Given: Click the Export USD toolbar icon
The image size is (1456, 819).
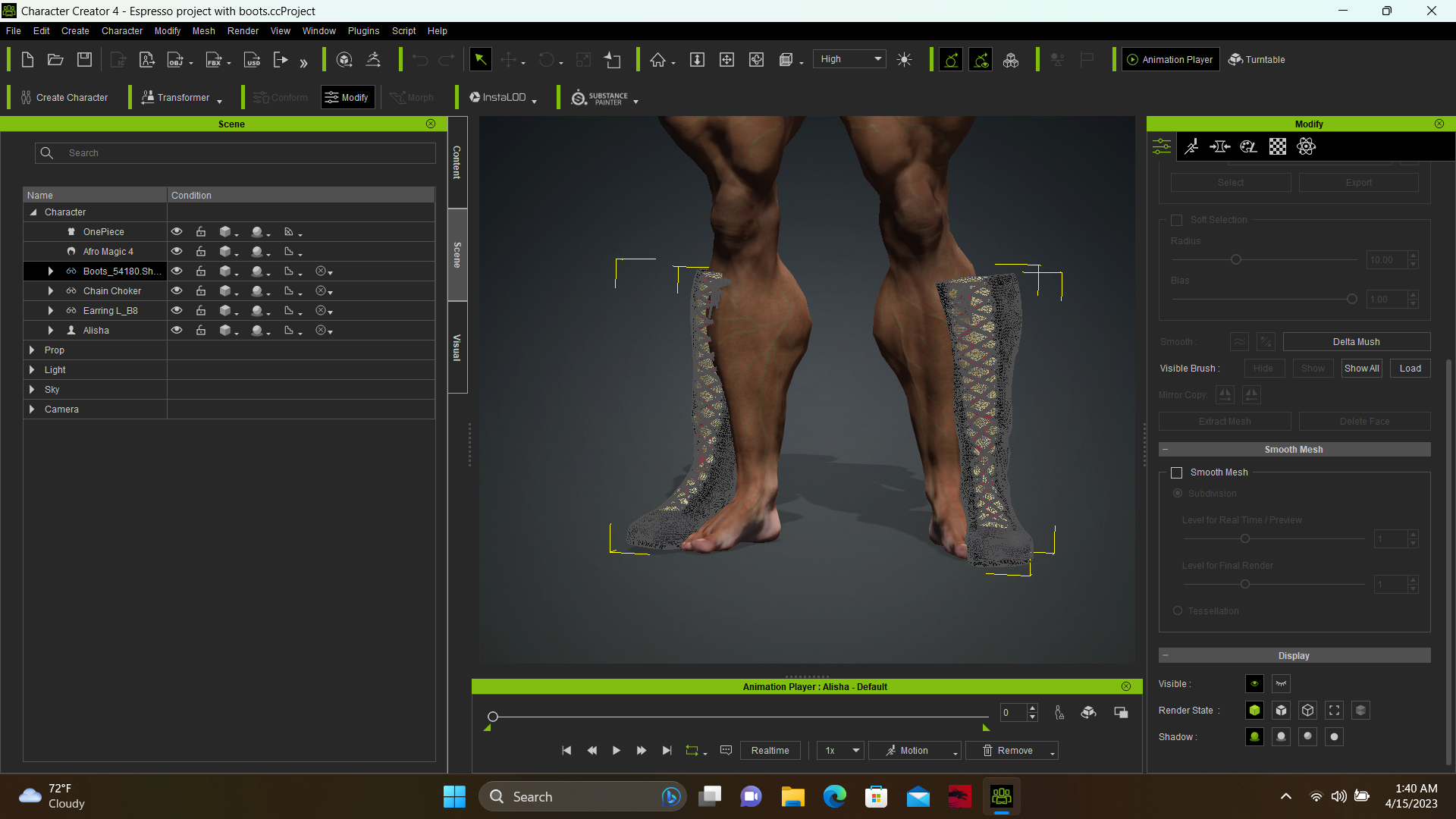Looking at the screenshot, I should [252, 60].
